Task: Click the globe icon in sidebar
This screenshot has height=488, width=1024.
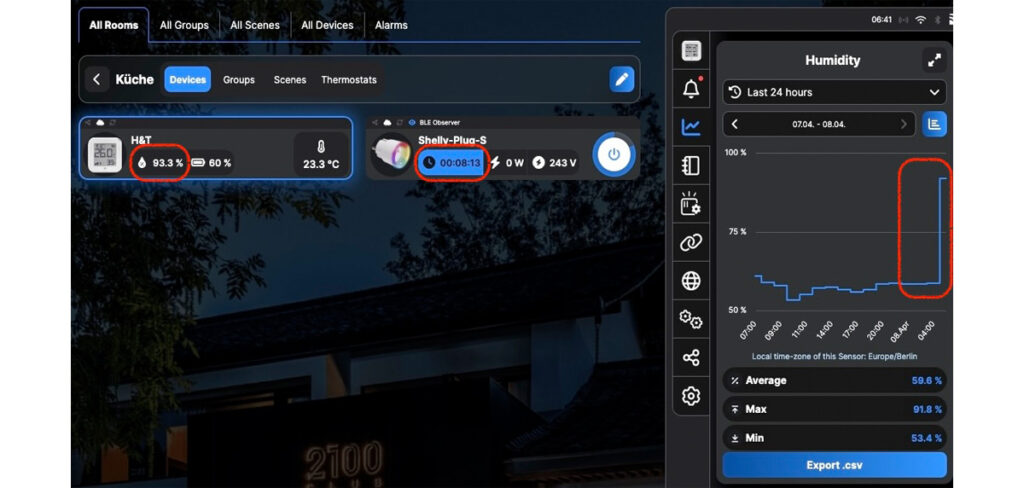Action: coord(691,281)
